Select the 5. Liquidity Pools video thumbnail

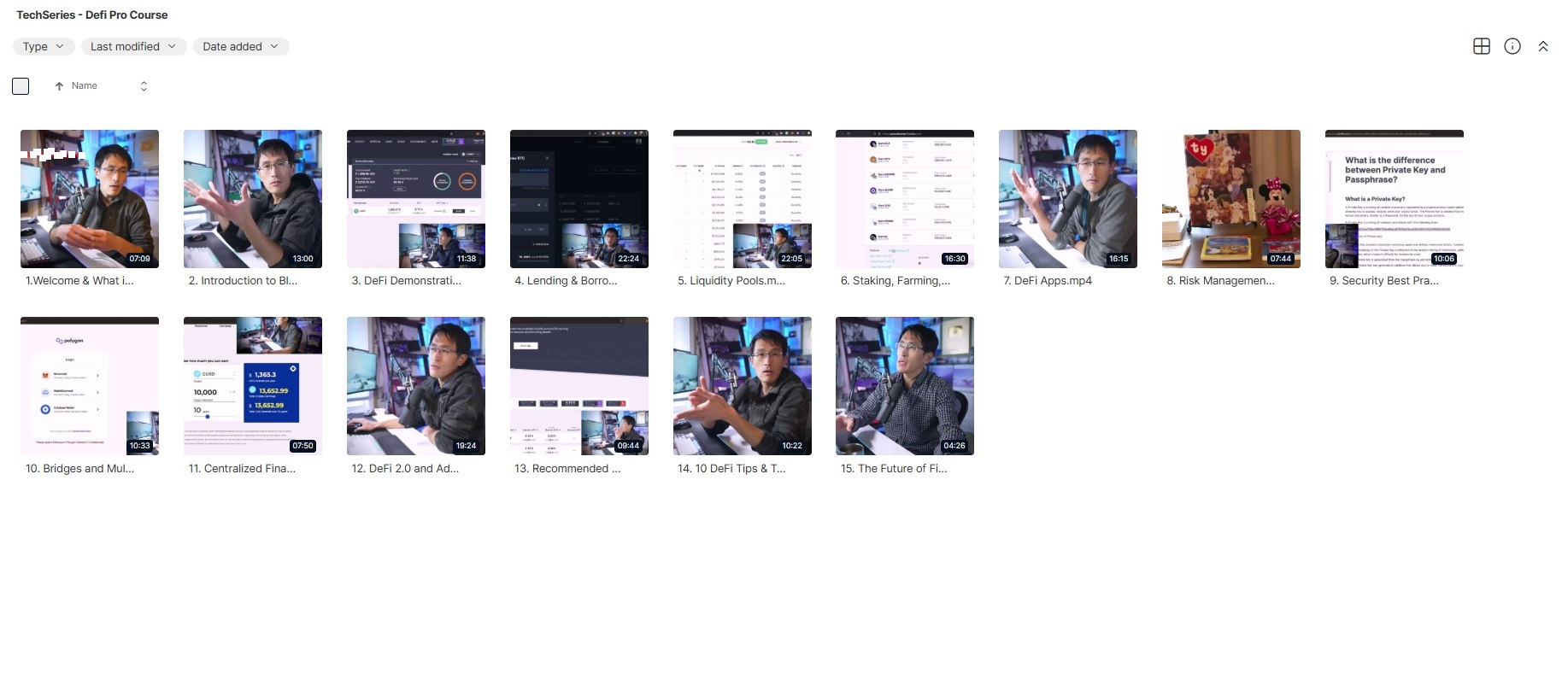(743, 199)
